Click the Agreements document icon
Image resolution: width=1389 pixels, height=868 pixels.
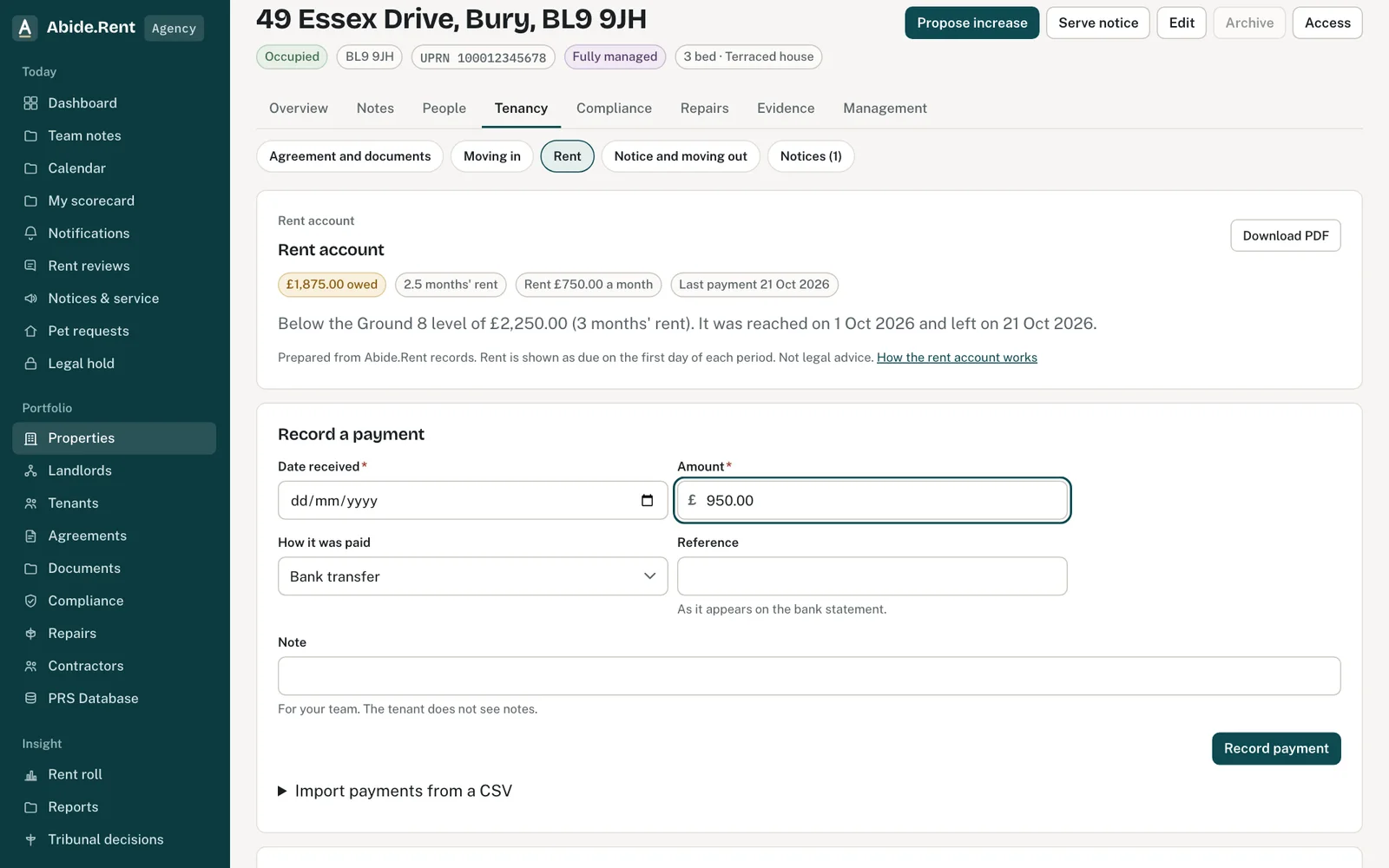30,536
